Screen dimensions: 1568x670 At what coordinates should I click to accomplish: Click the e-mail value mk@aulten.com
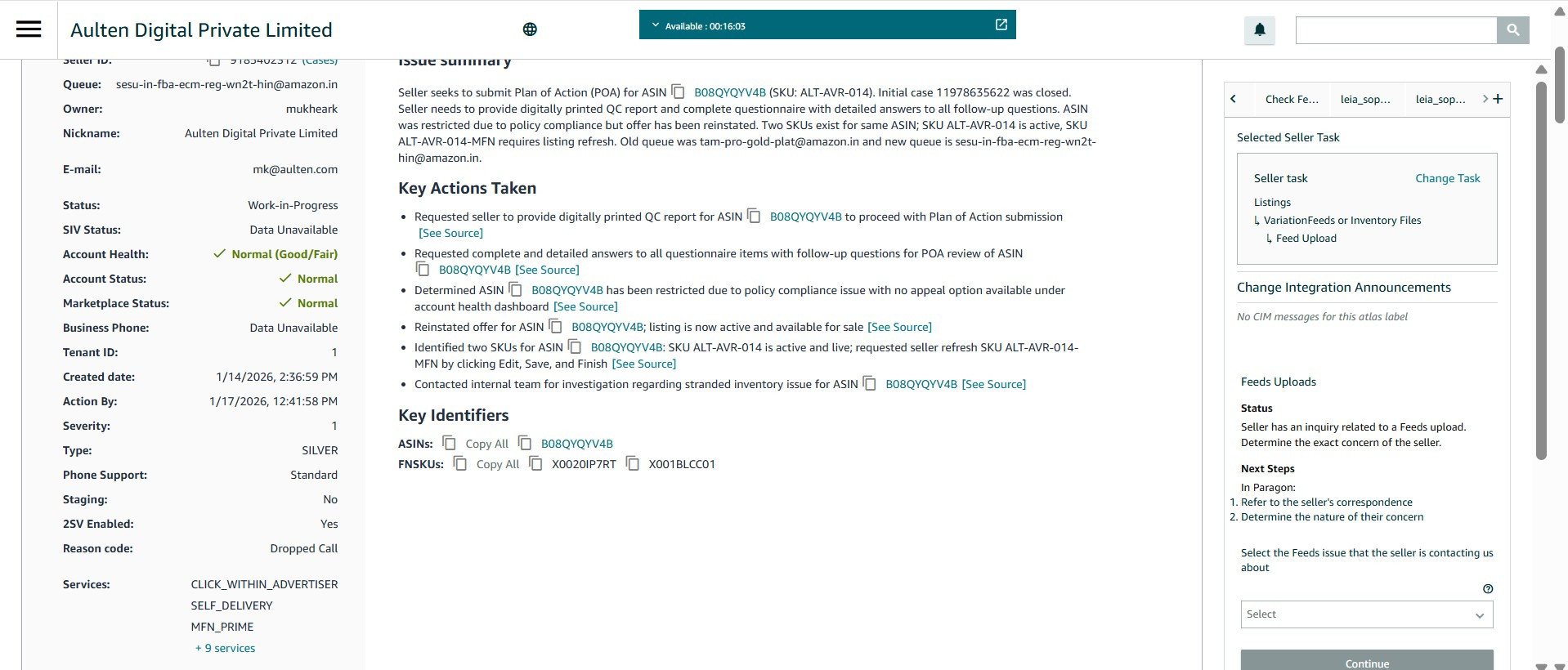pos(295,169)
